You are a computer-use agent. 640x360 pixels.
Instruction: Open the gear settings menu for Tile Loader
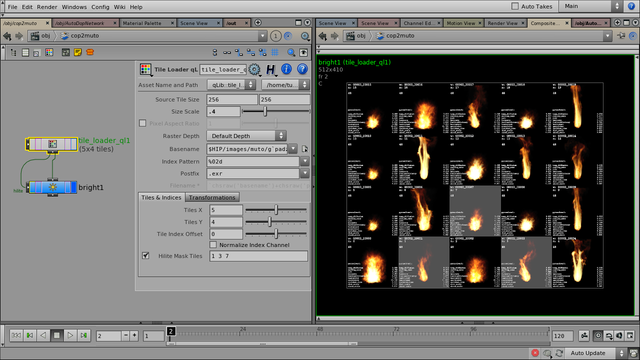coord(254,69)
